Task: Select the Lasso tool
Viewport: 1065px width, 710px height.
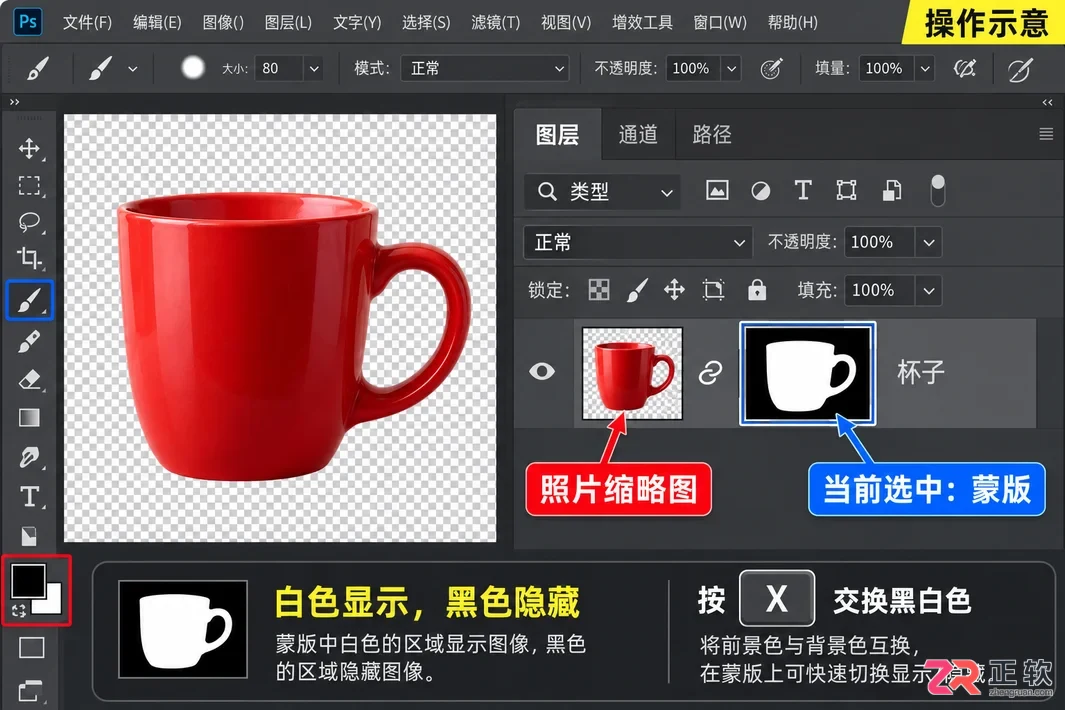Action: coord(29,222)
